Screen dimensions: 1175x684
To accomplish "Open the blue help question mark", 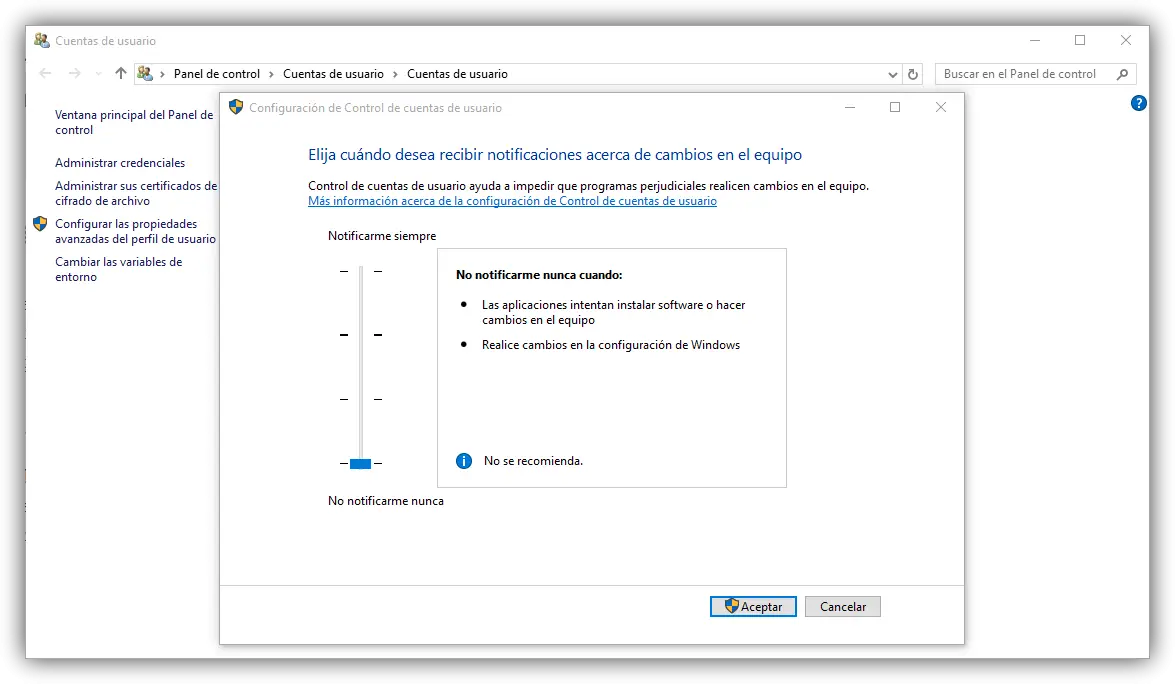I will [1138, 103].
